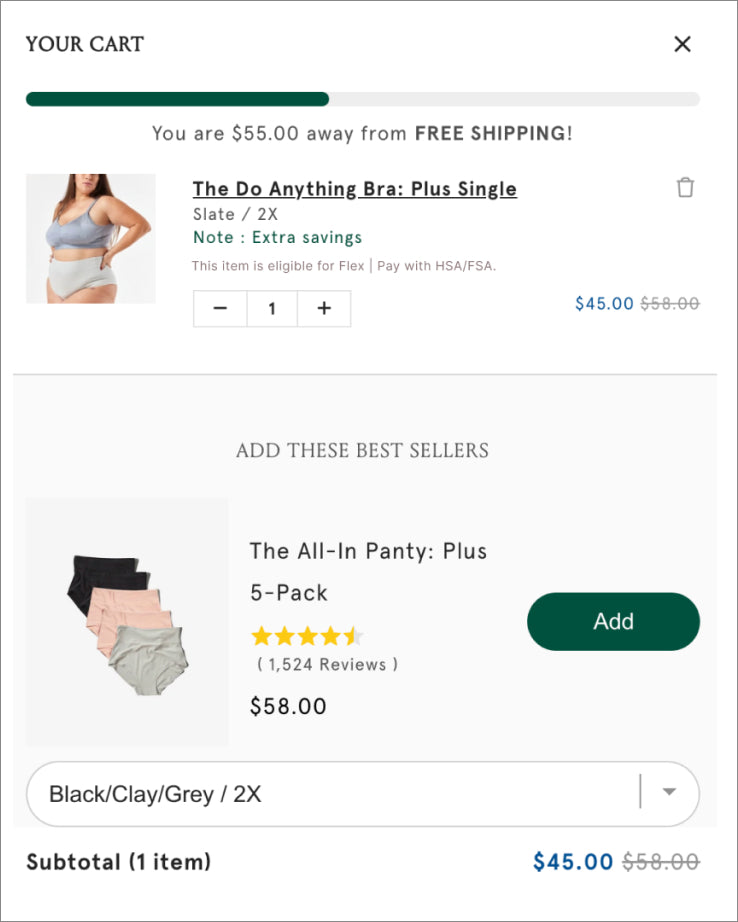Close the cart panel with X
The height and width of the screenshot is (922, 738).
682,44
